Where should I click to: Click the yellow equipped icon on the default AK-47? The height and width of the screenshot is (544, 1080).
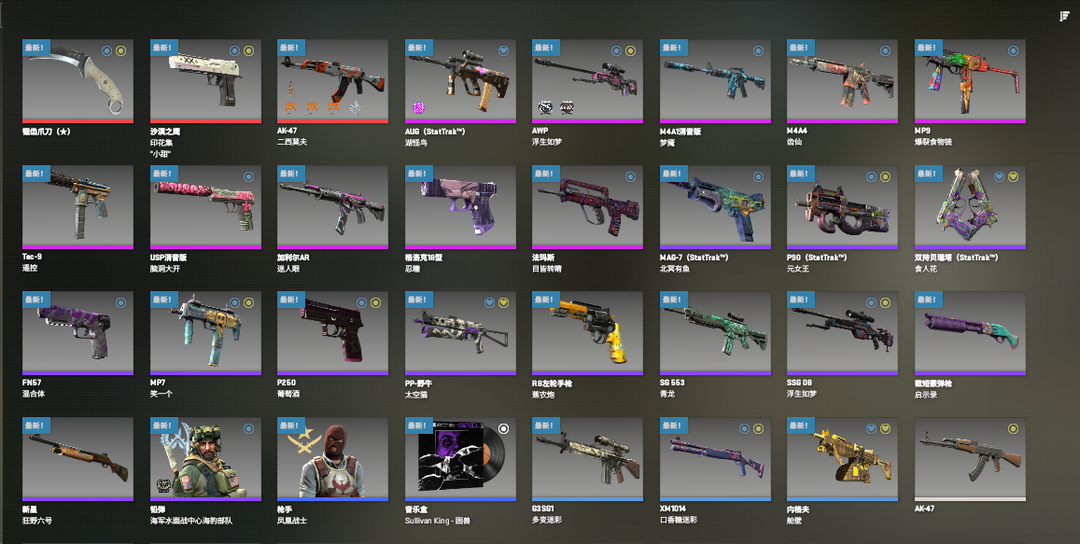[x=1013, y=429]
